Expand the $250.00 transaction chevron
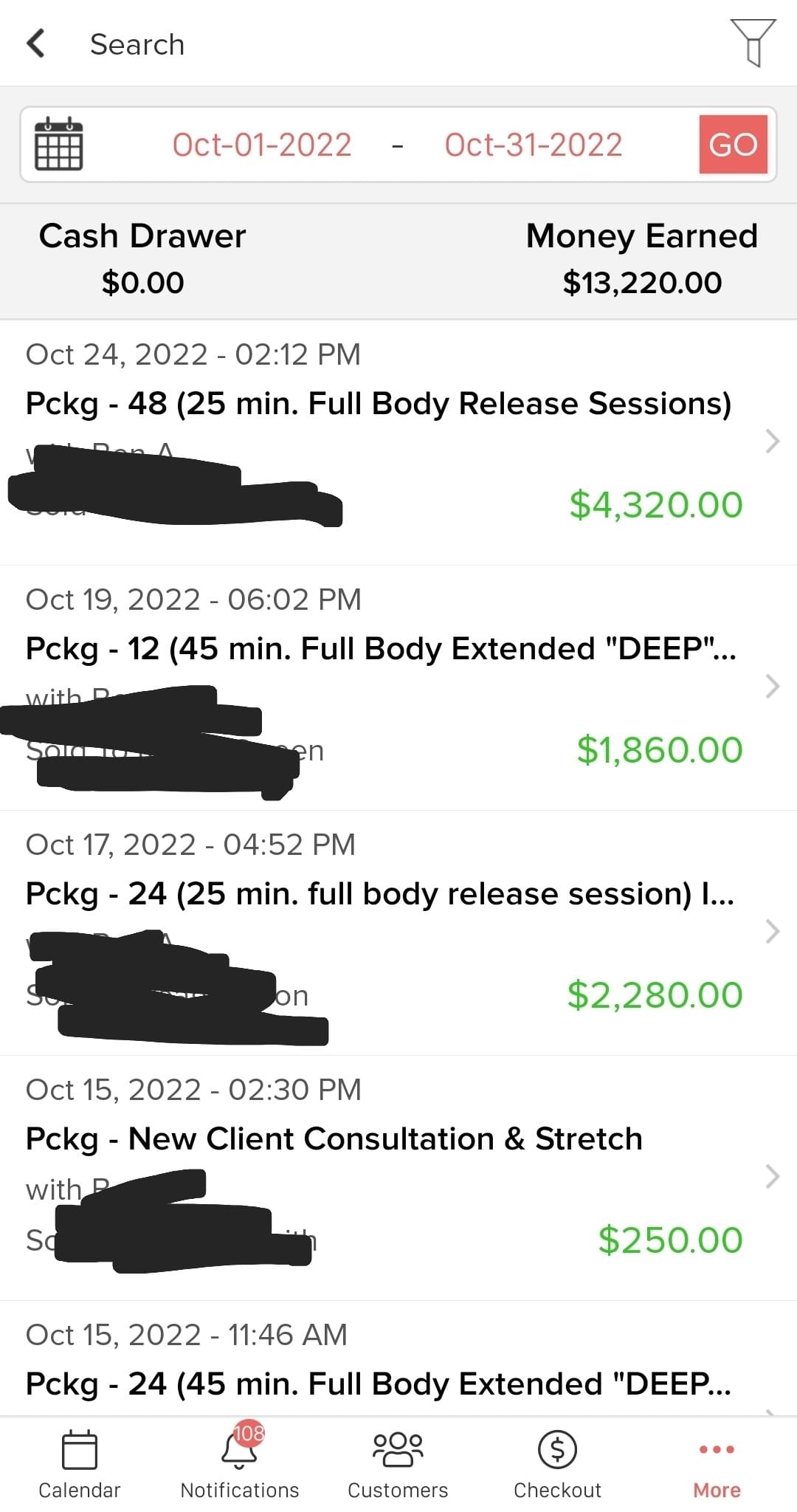 pyautogui.click(x=772, y=1176)
